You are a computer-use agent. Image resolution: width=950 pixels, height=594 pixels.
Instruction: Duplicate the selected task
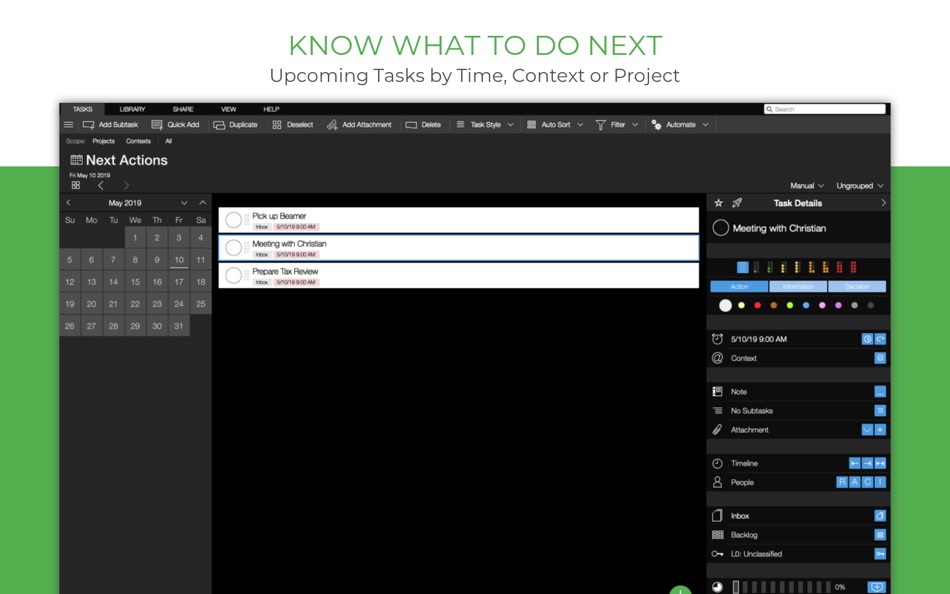click(236, 125)
